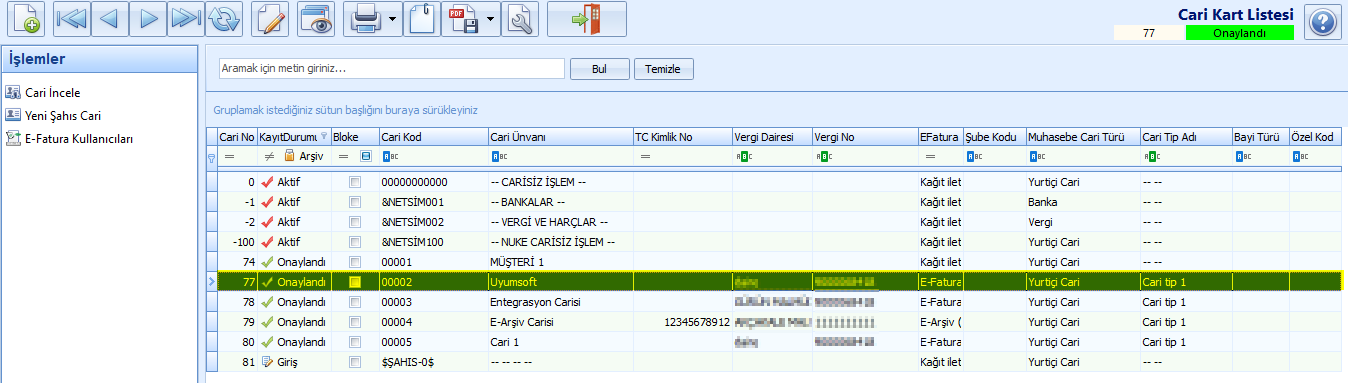Open the Yeni Şahıs Cari link
The width and height of the screenshot is (1348, 383).
(x=63, y=116)
